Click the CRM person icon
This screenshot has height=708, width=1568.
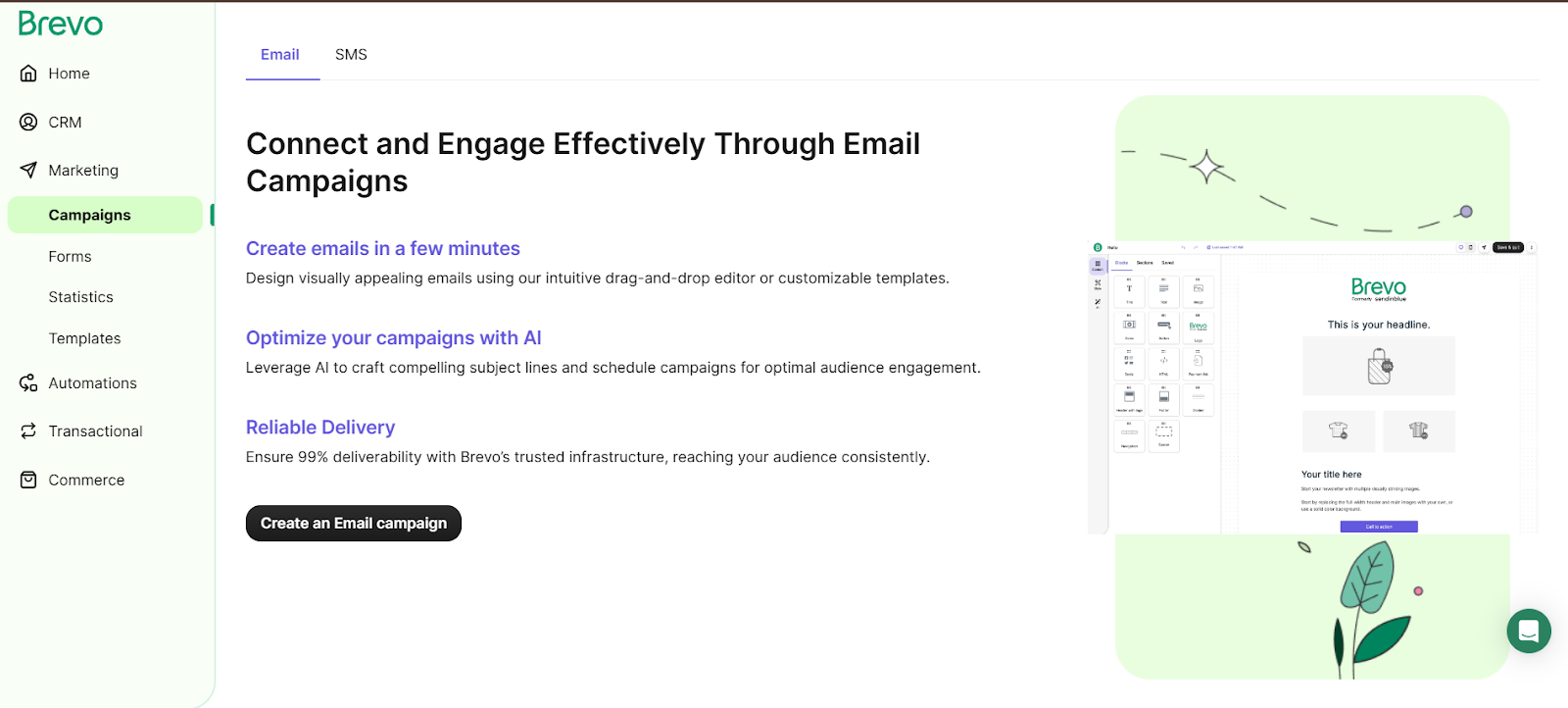28,122
